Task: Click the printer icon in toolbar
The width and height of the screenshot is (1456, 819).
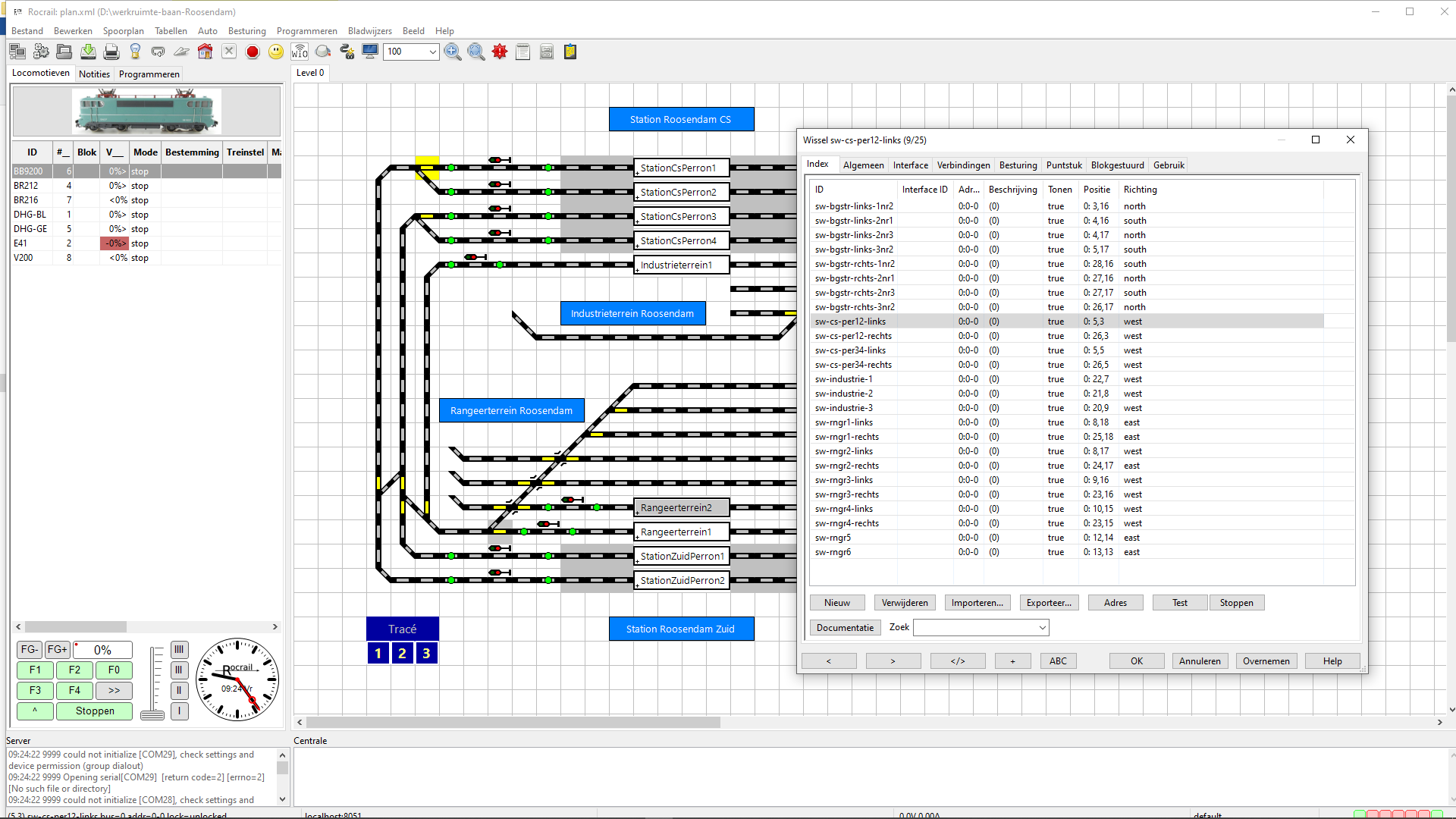Action: (111, 52)
